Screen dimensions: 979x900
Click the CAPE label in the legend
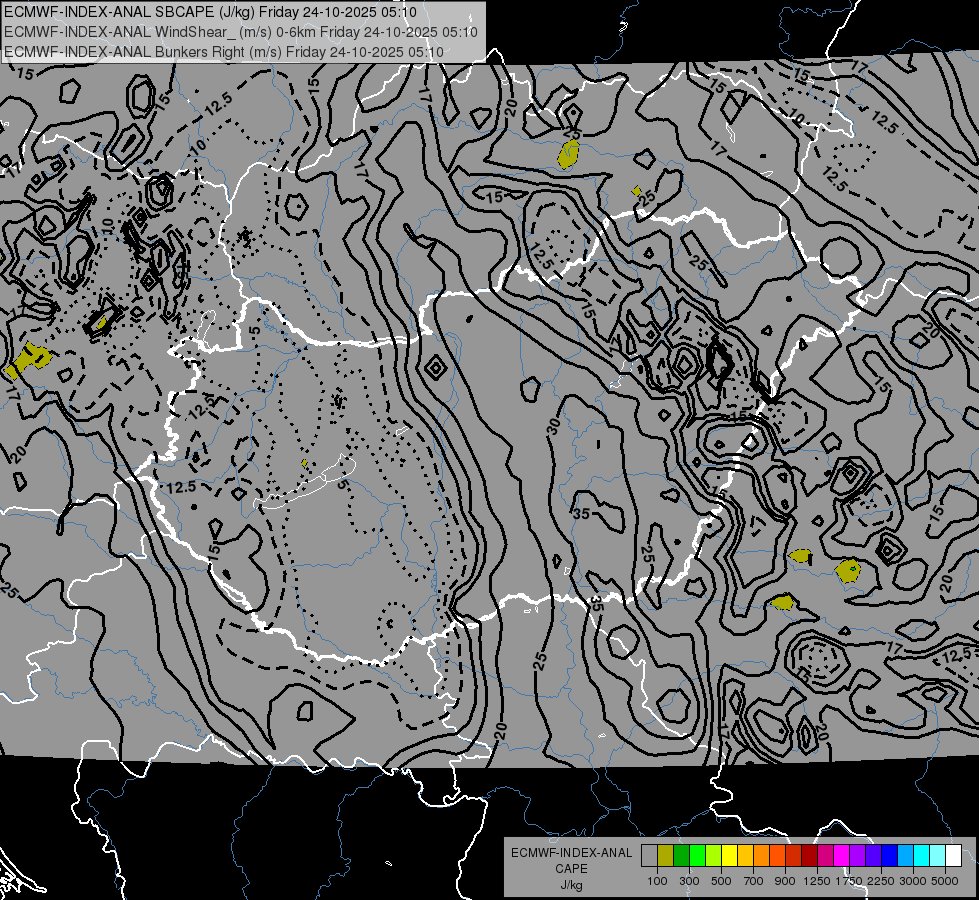point(571,869)
